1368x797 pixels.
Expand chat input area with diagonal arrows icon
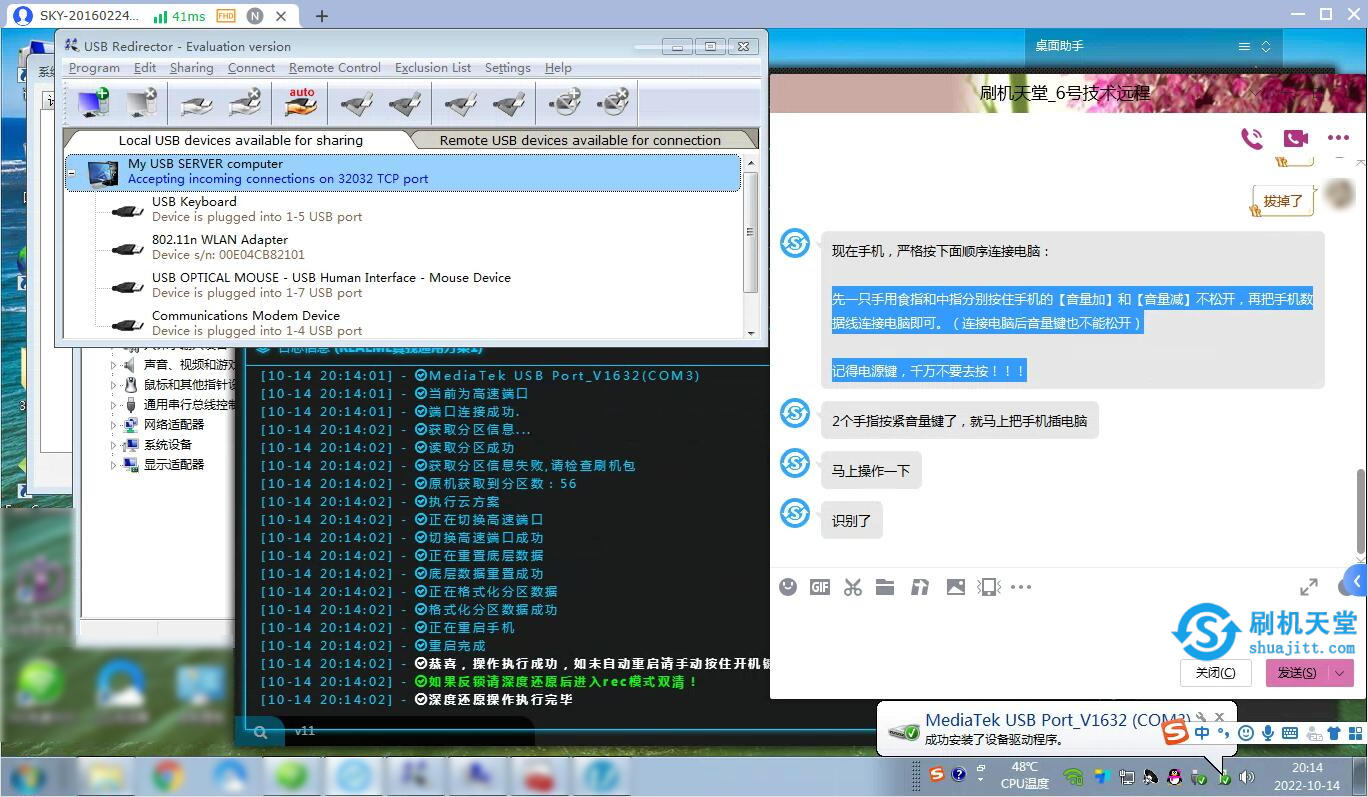1308,588
